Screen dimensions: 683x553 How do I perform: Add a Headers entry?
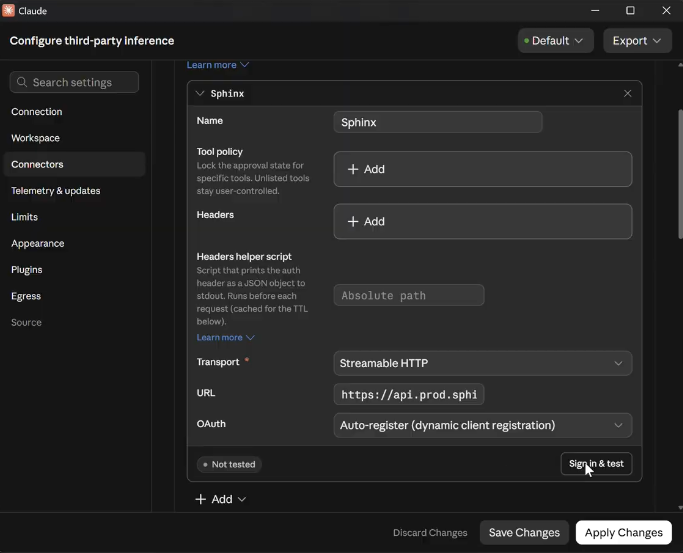(x=483, y=221)
